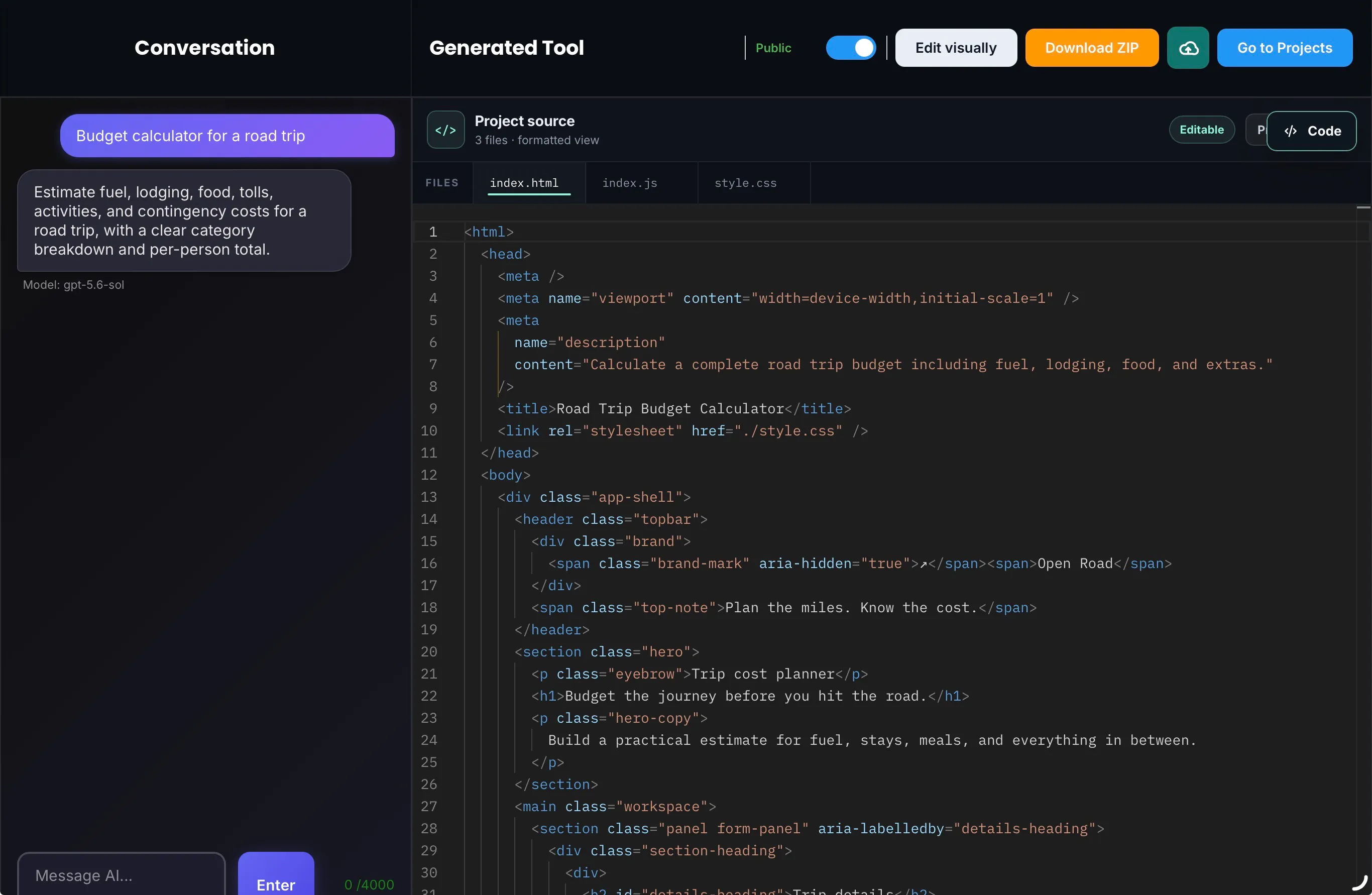Click the meta viewport line
This screenshot has width=1372, height=895.
[788, 298]
